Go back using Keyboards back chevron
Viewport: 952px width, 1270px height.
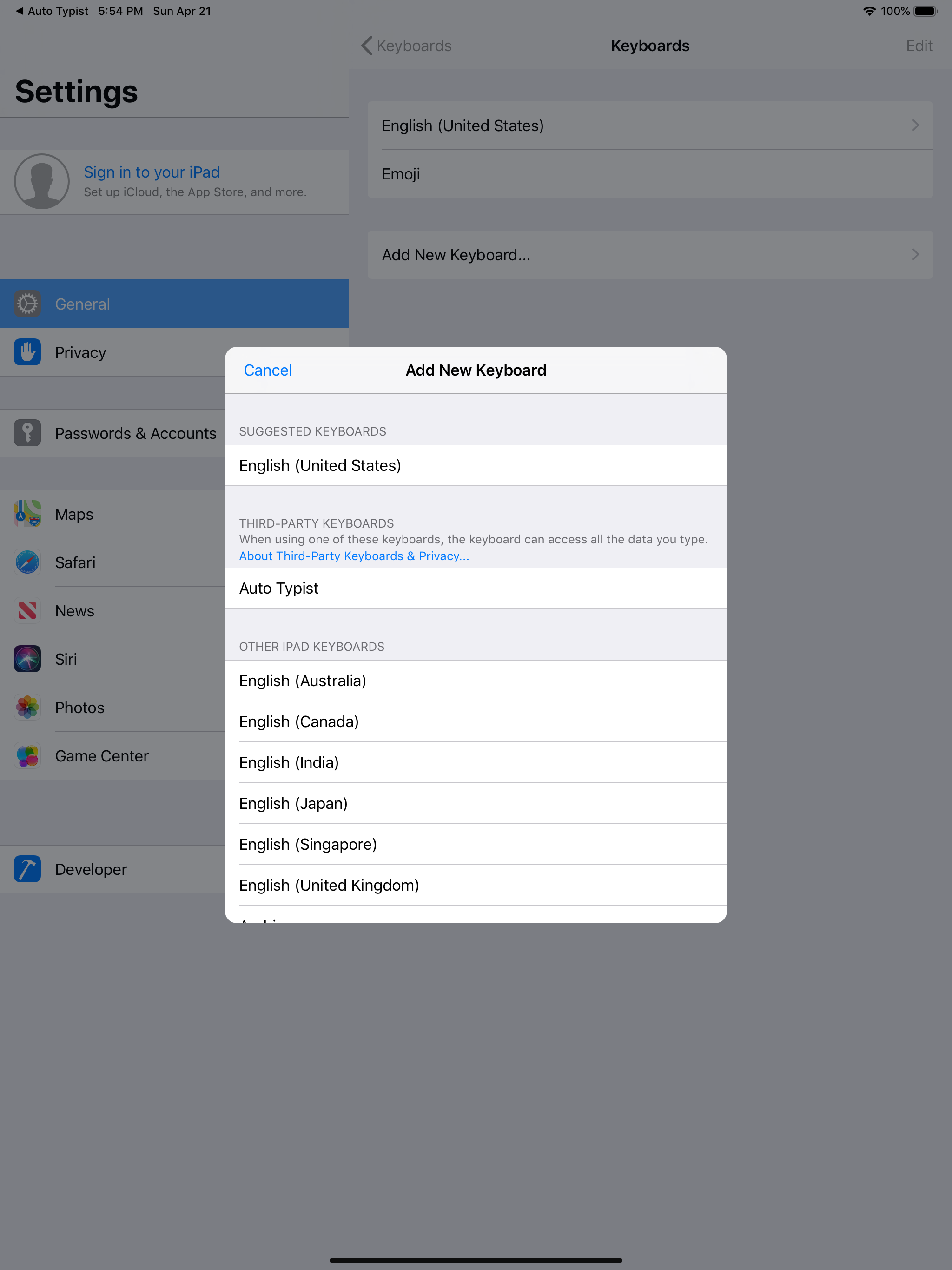click(406, 46)
